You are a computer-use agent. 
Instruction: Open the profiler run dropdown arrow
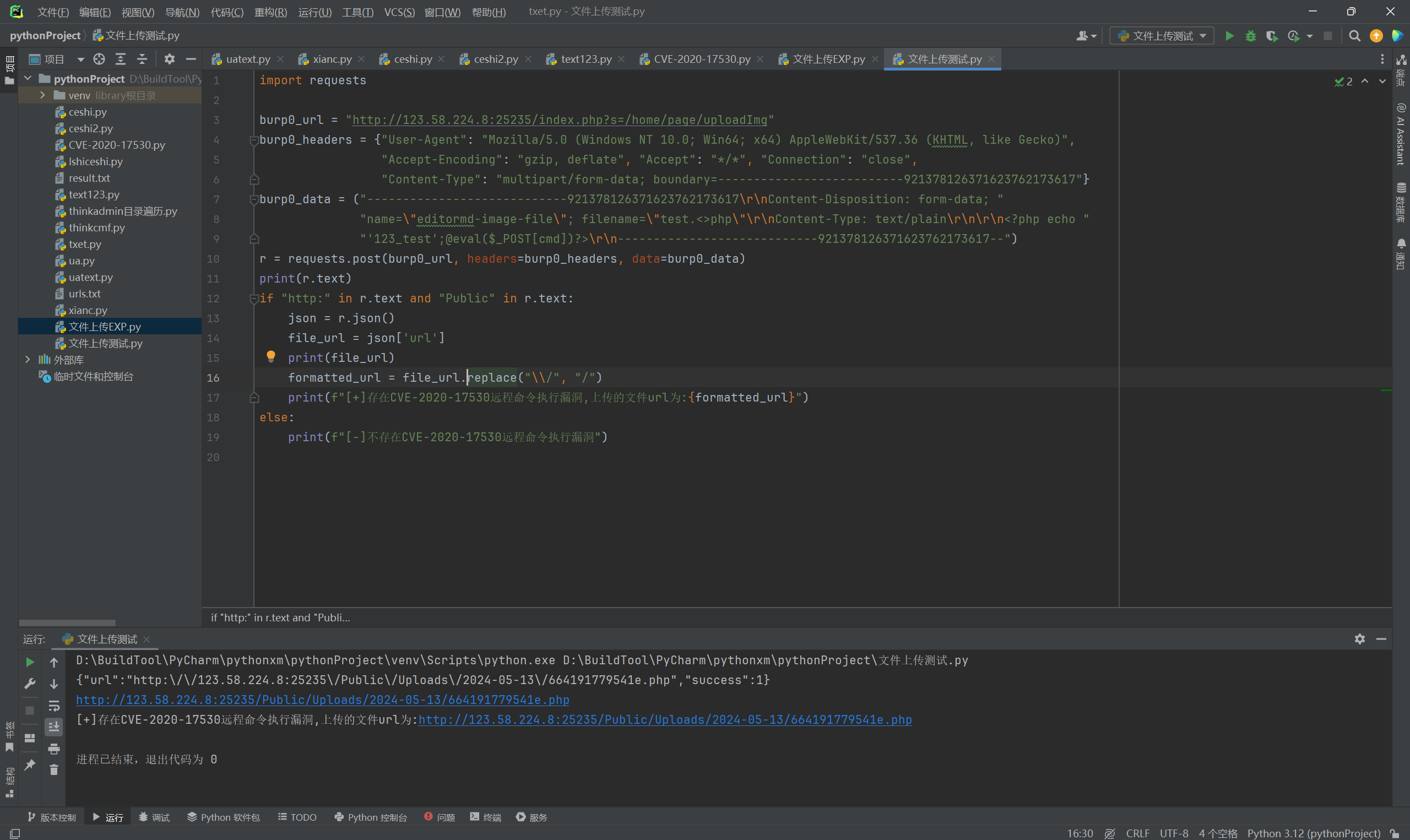pyautogui.click(x=1309, y=36)
